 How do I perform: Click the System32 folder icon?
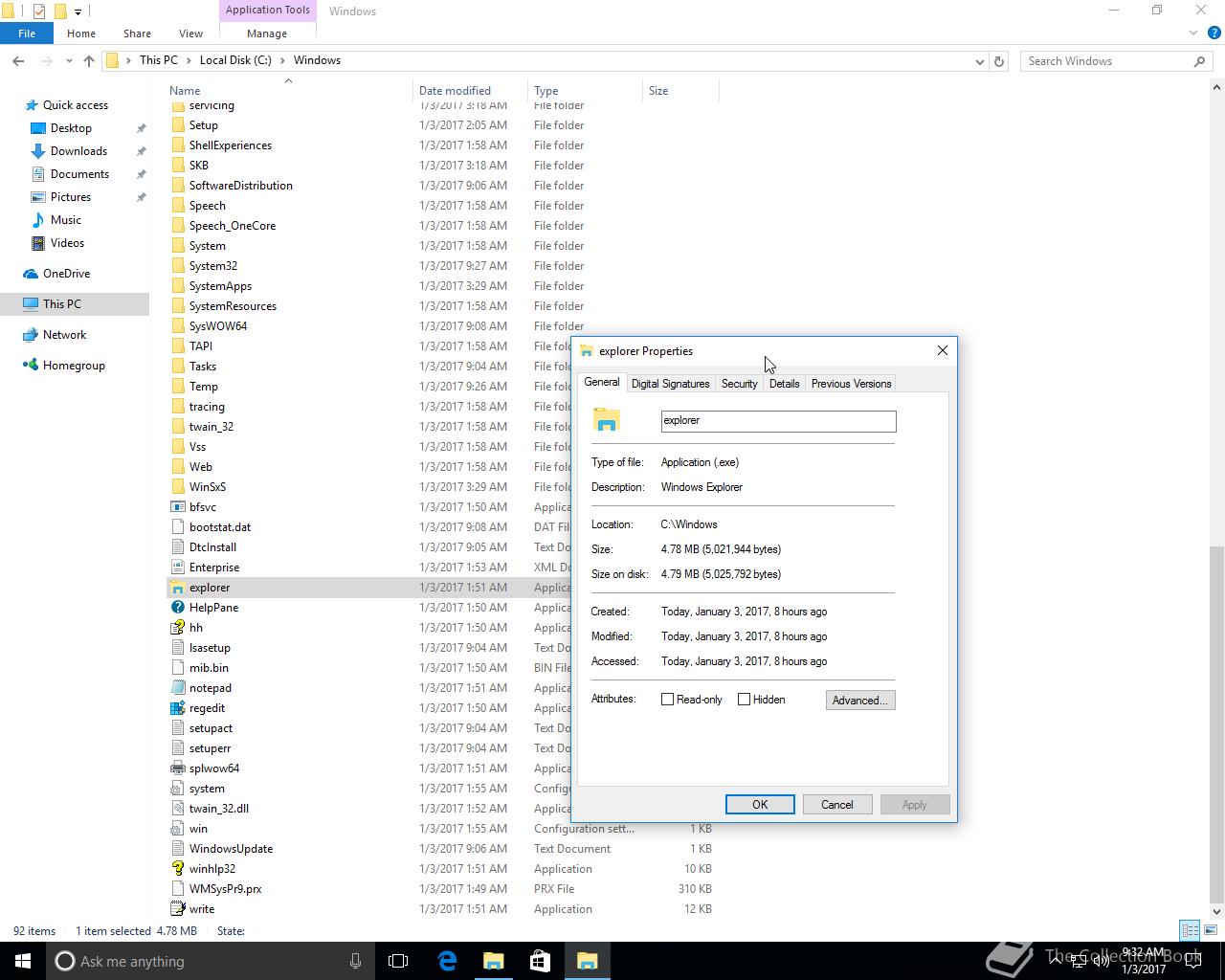177,266
